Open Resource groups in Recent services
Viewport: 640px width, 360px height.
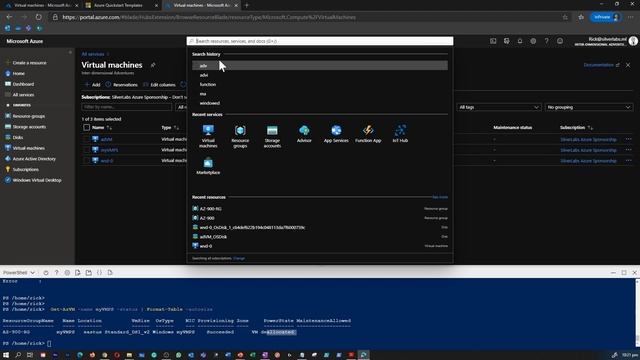point(240,136)
